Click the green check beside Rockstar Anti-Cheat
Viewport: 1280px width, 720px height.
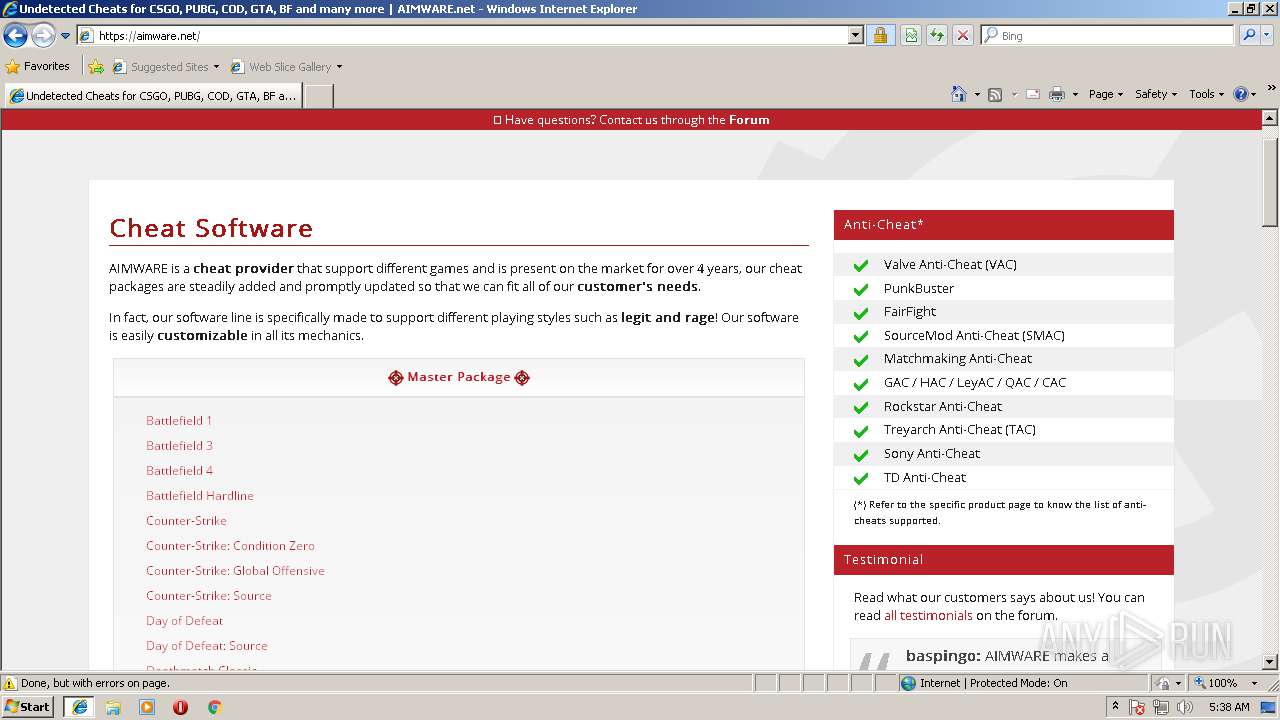tap(860, 407)
